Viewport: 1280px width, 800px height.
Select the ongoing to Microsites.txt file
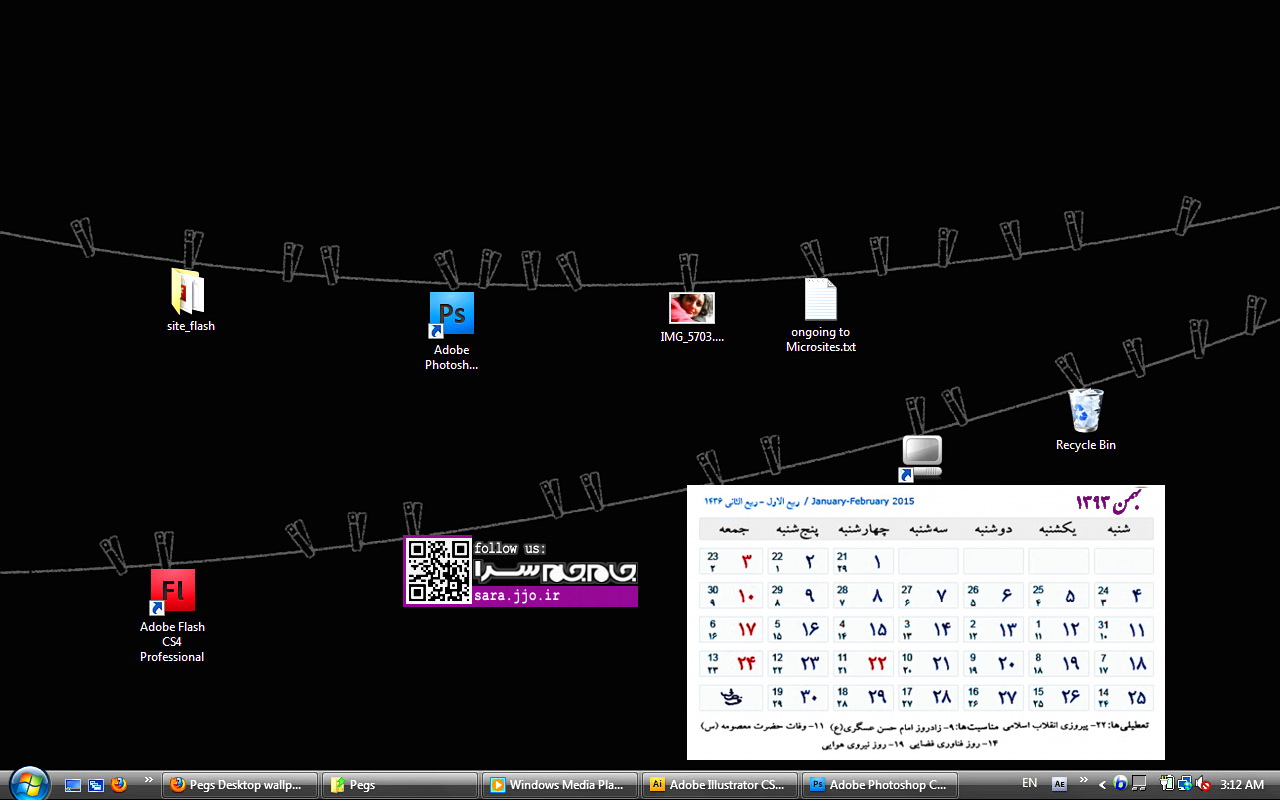coord(820,300)
